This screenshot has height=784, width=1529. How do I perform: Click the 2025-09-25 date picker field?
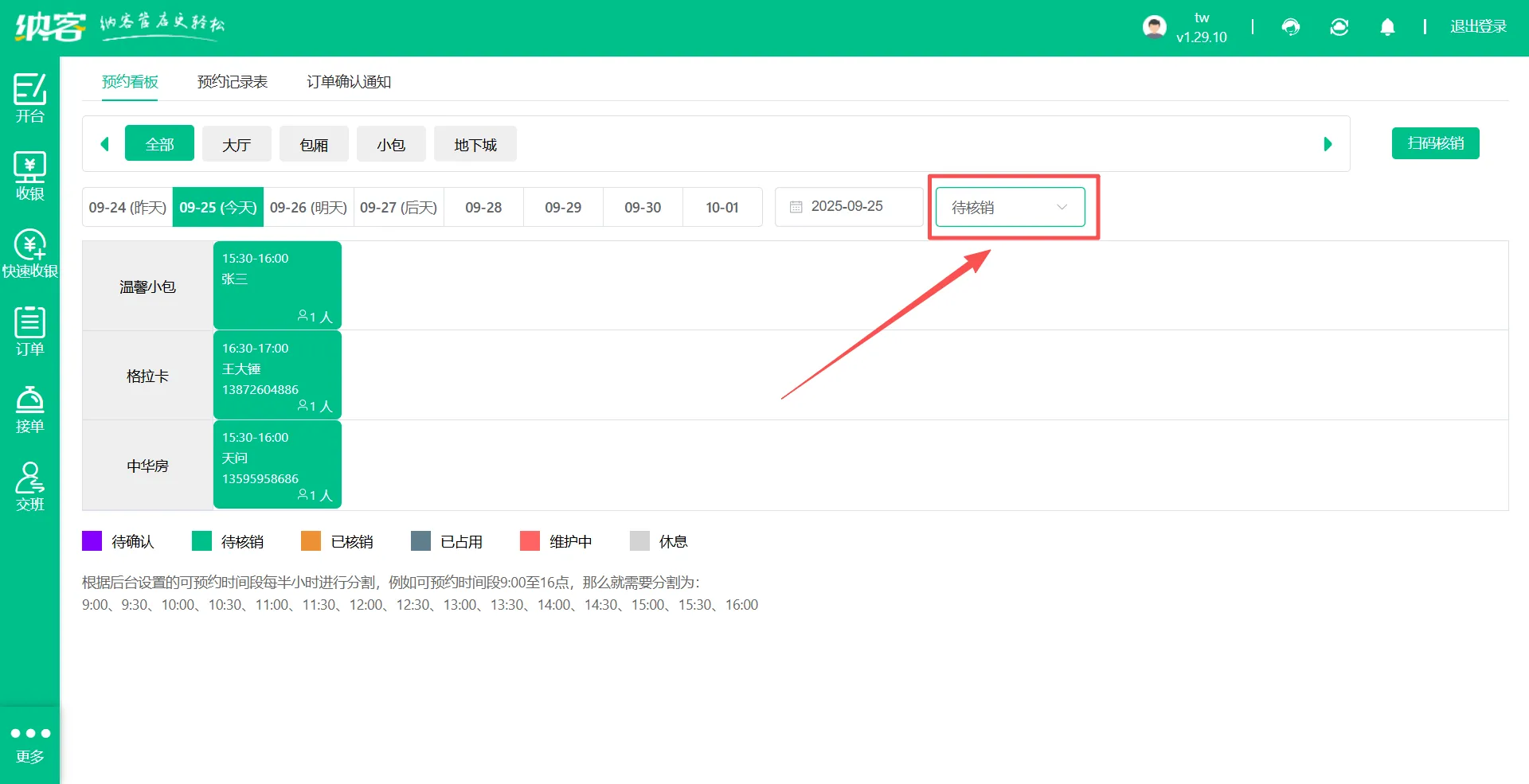(848, 207)
